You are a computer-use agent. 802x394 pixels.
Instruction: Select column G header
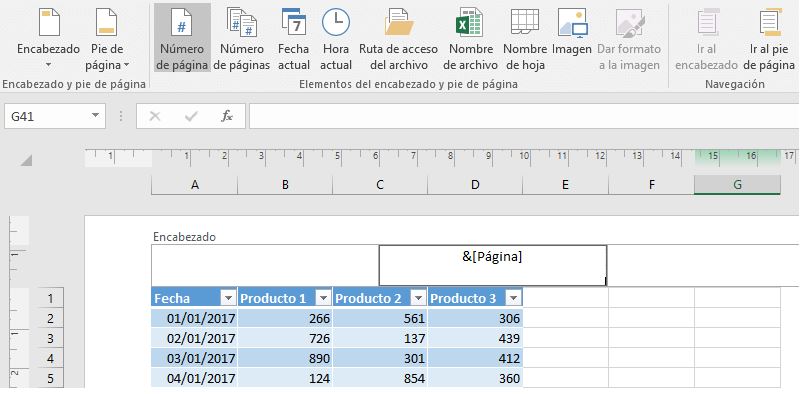[738, 185]
